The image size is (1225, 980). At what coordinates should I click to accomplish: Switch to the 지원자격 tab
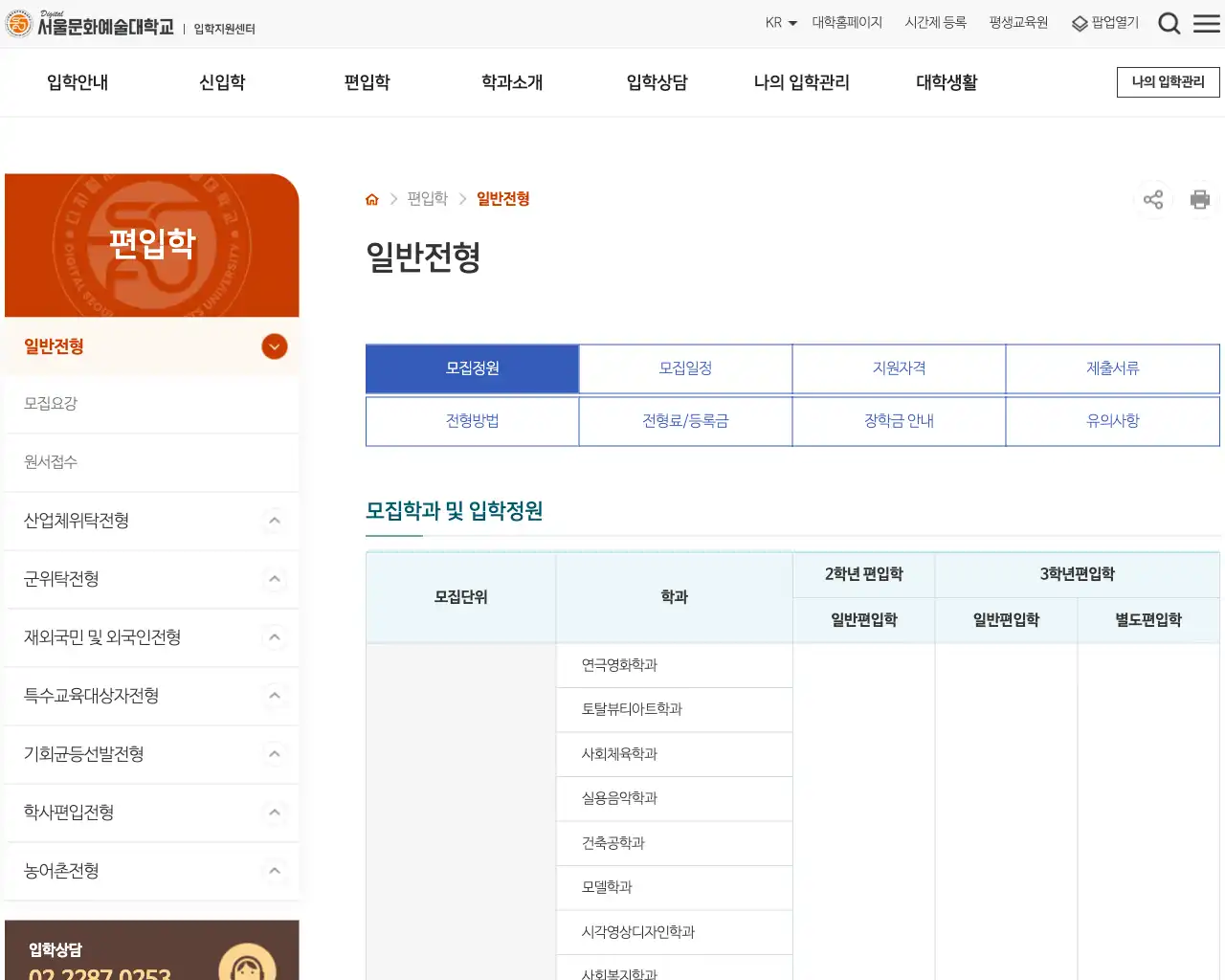point(899,368)
